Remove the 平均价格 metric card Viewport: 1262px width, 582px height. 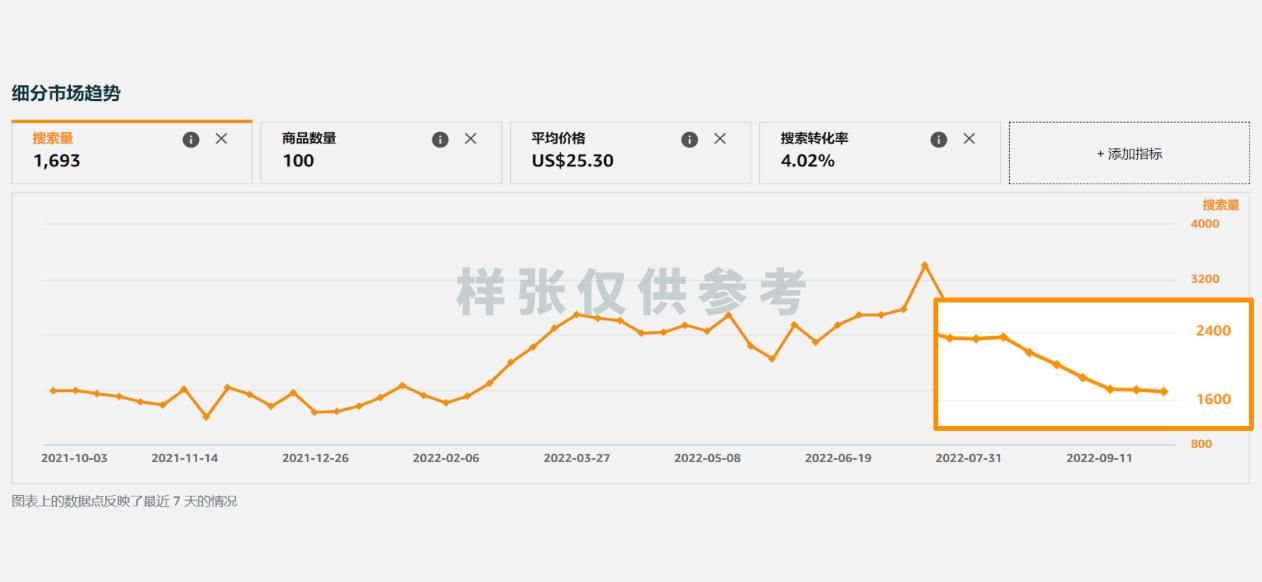coord(719,139)
